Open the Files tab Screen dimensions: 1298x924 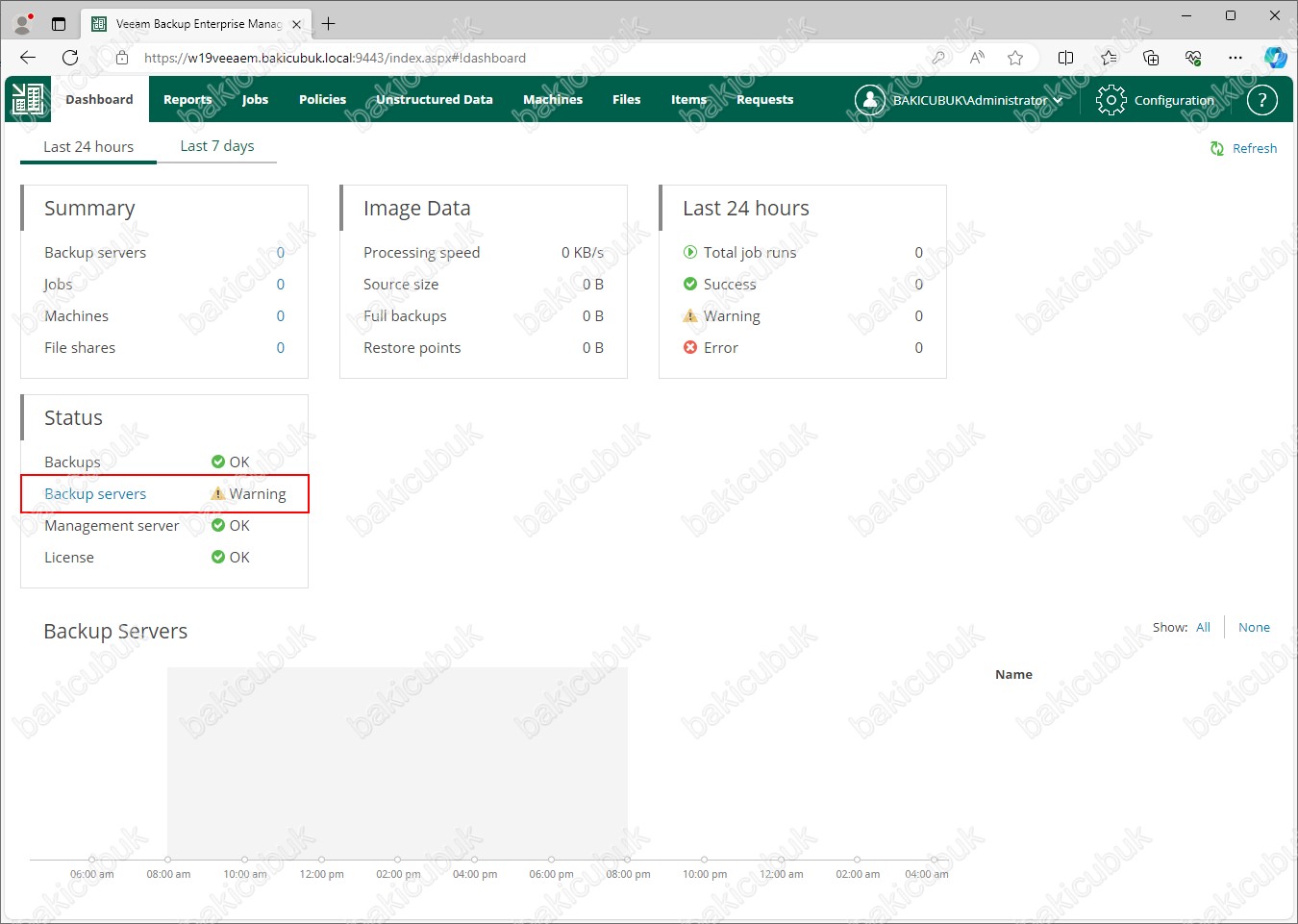tap(626, 99)
